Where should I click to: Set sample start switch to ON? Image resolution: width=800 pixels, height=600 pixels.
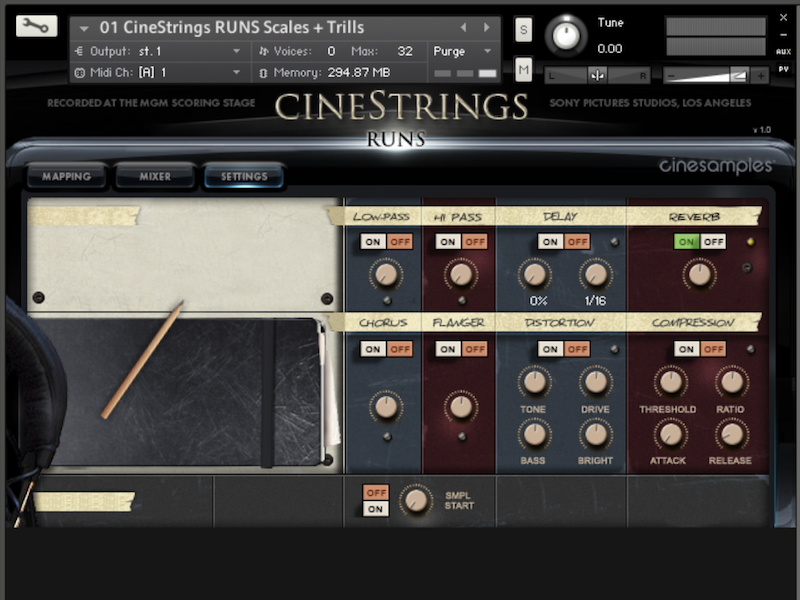(376, 509)
